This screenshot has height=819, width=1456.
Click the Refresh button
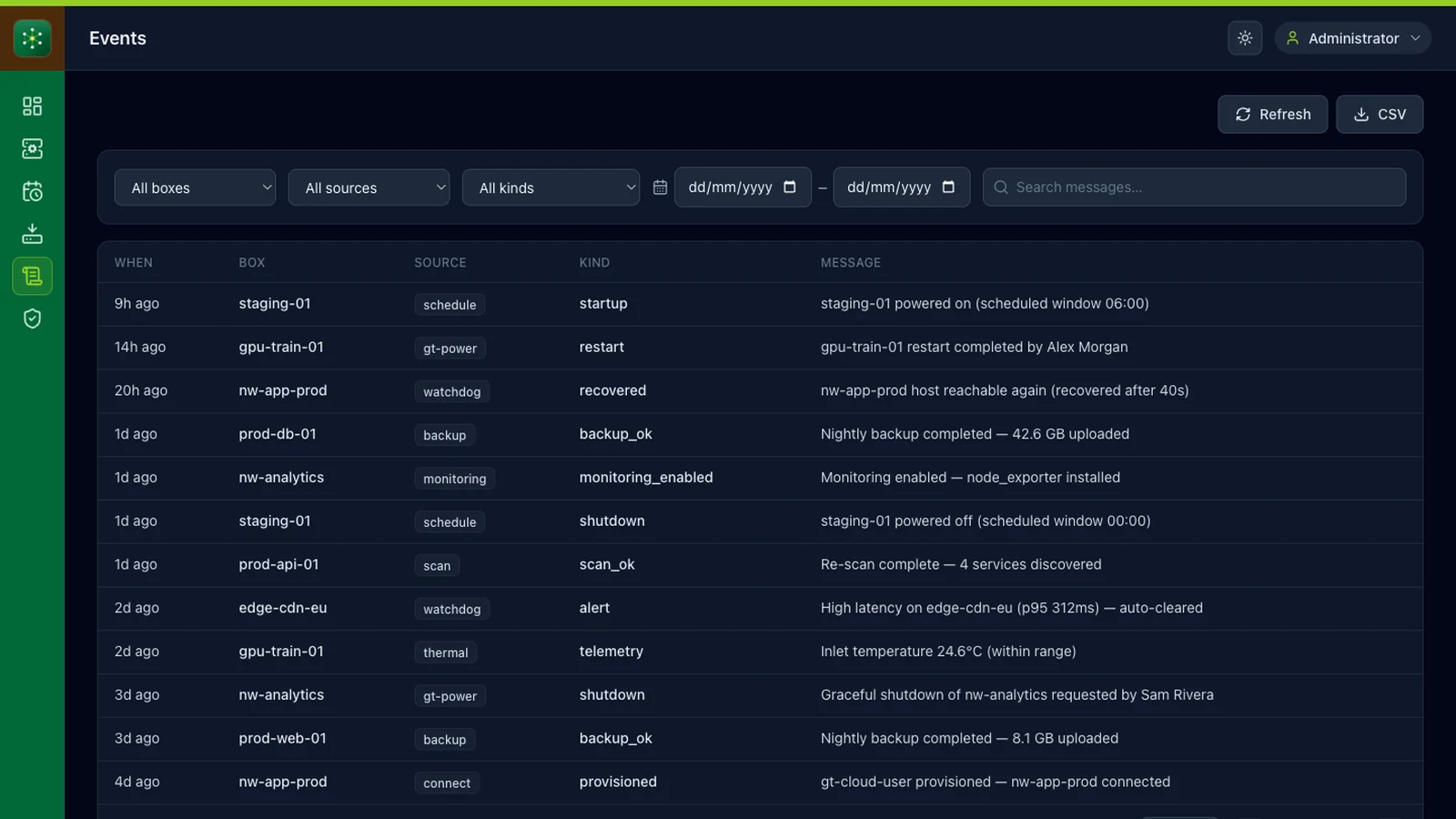(1272, 115)
